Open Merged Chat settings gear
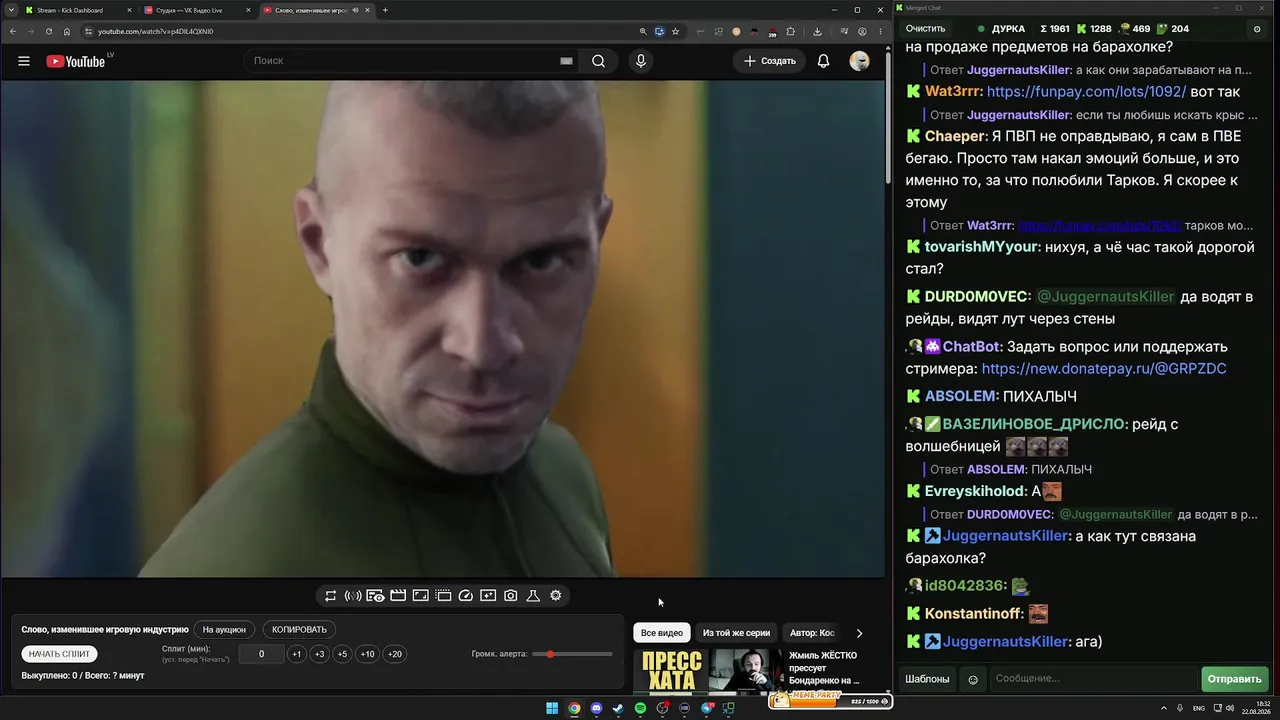The height and width of the screenshot is (720, 1280). 1257,29
